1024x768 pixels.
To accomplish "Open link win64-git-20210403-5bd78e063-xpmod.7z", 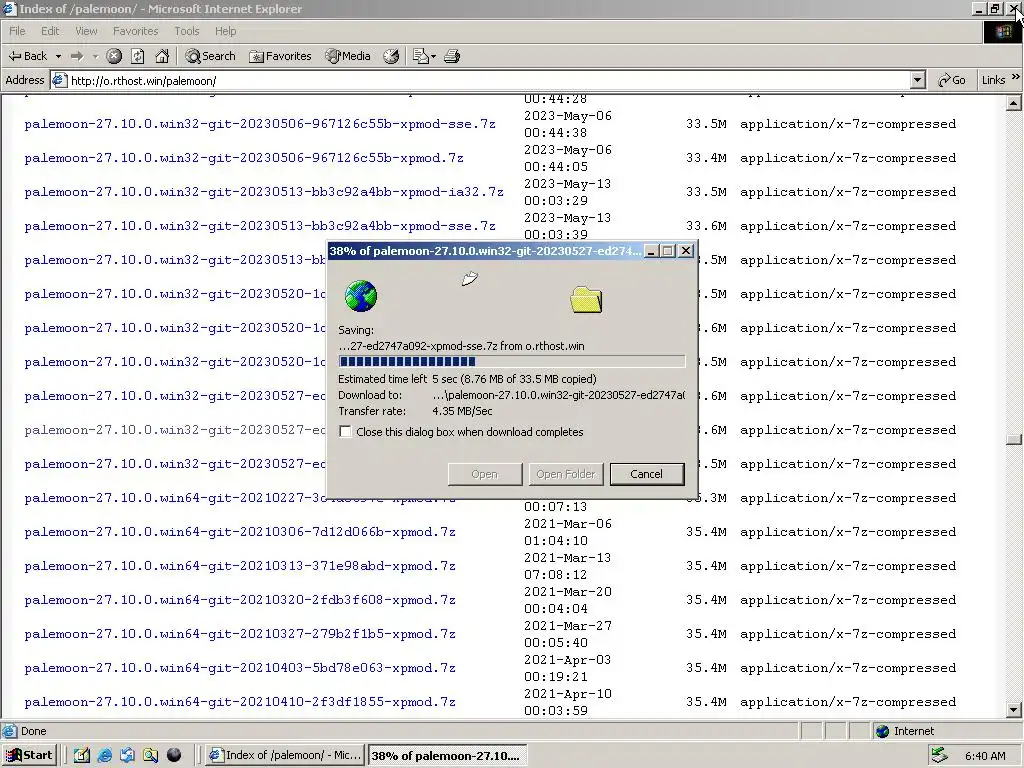I will tap(240, 668).
